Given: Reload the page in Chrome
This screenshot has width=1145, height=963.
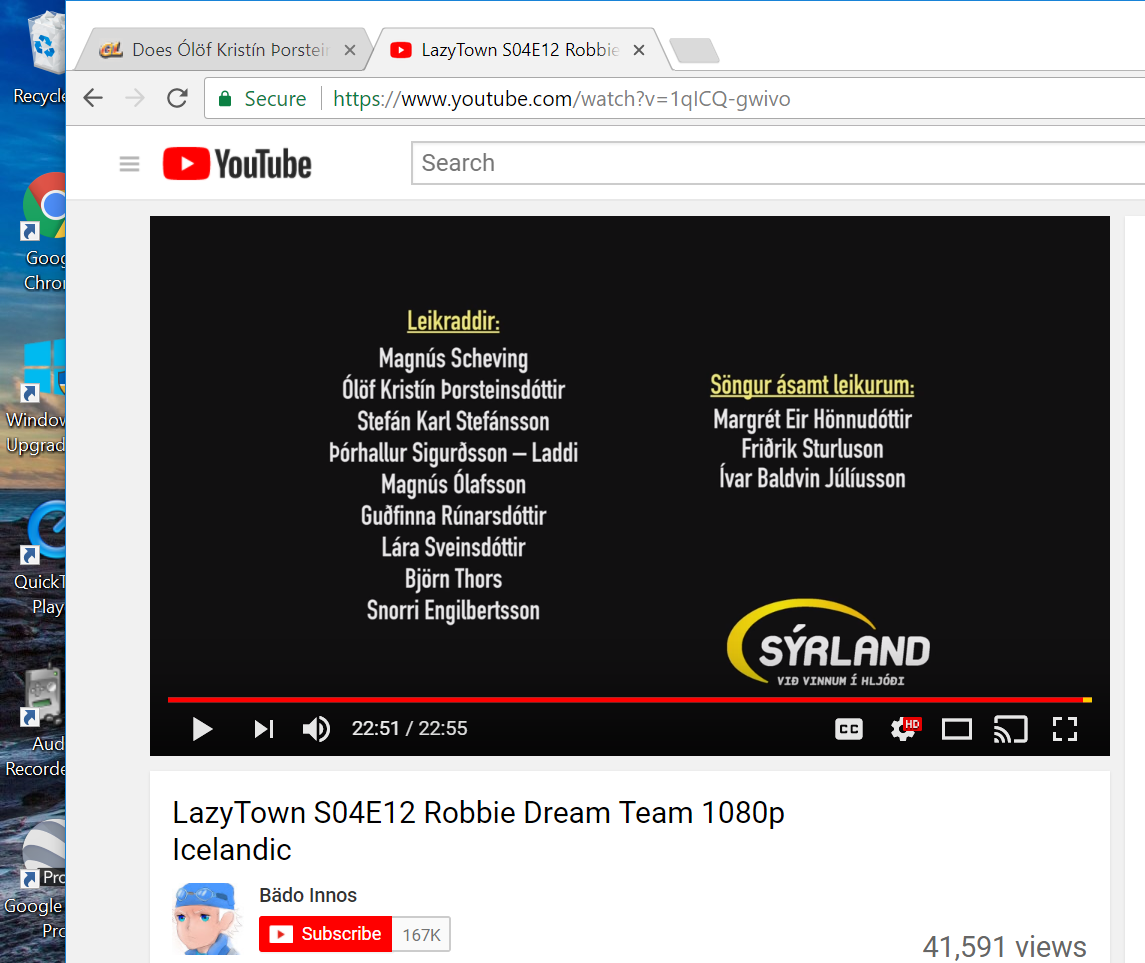Looking at the screenshot, I should 177,98.
